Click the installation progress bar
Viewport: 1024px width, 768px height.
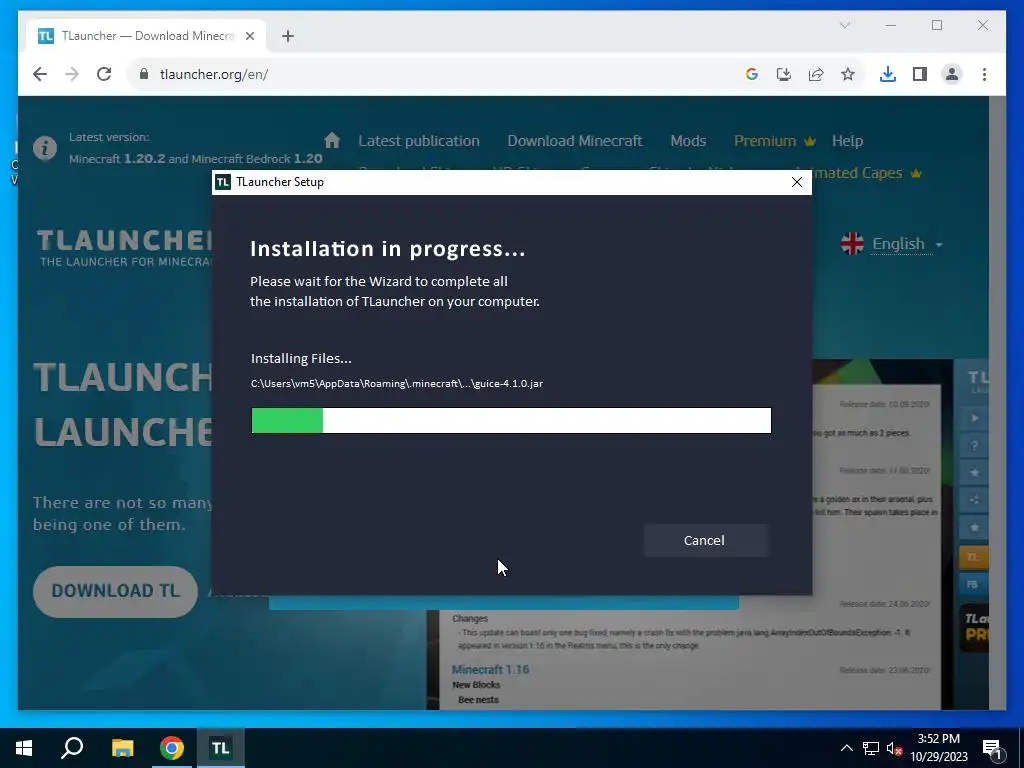coord(511,420)
